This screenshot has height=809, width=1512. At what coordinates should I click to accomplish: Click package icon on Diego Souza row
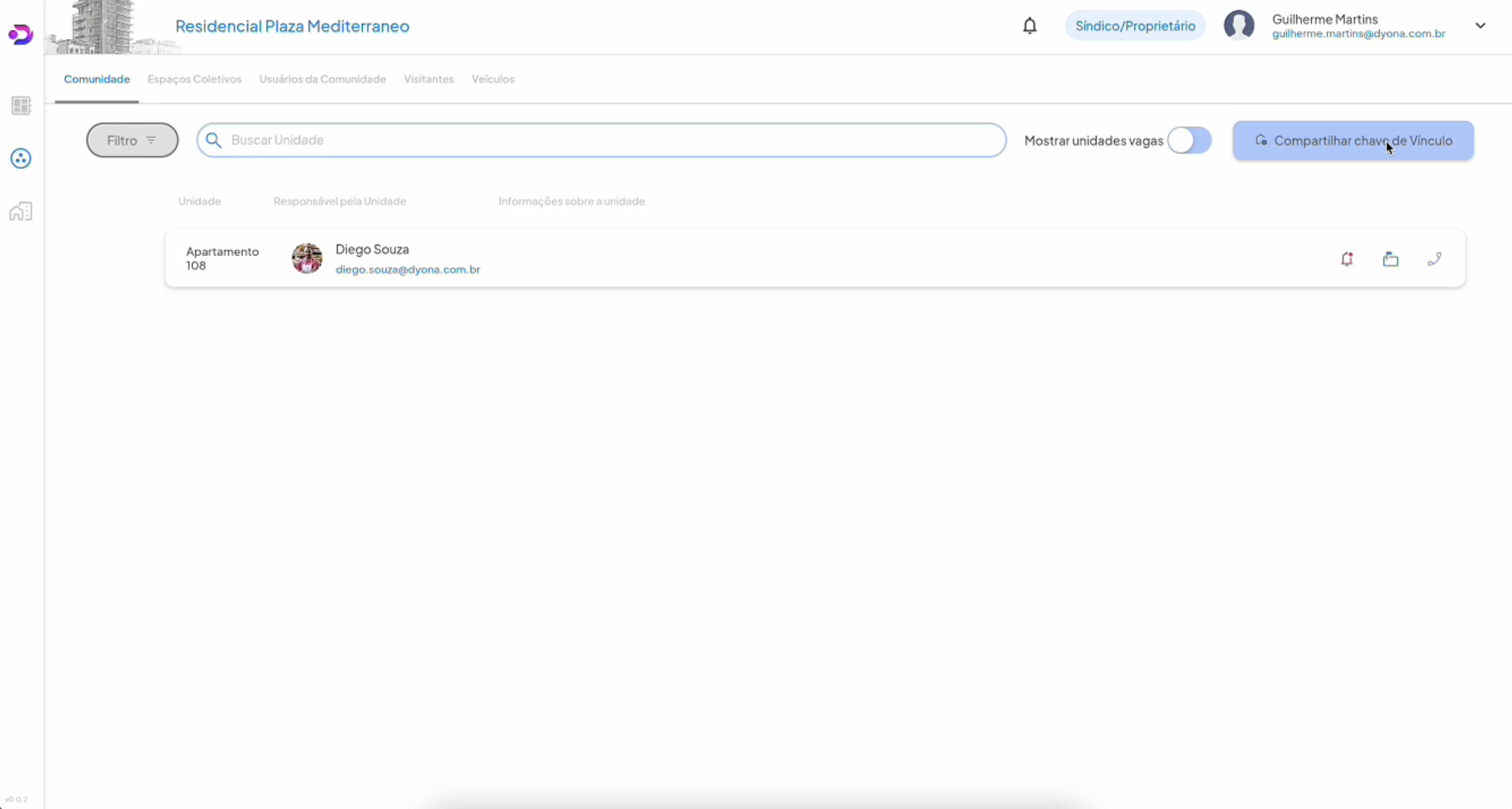point(1390,259)
